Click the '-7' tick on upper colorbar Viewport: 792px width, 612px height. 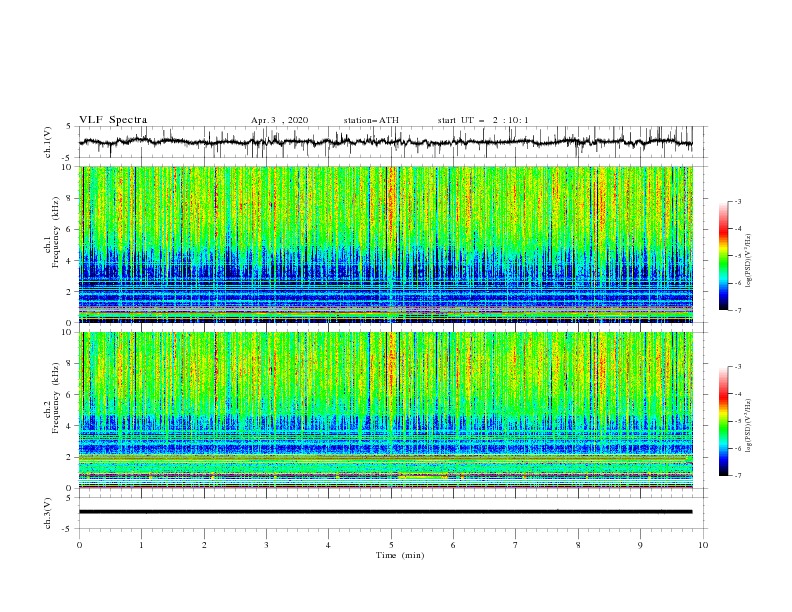(738, 310)
